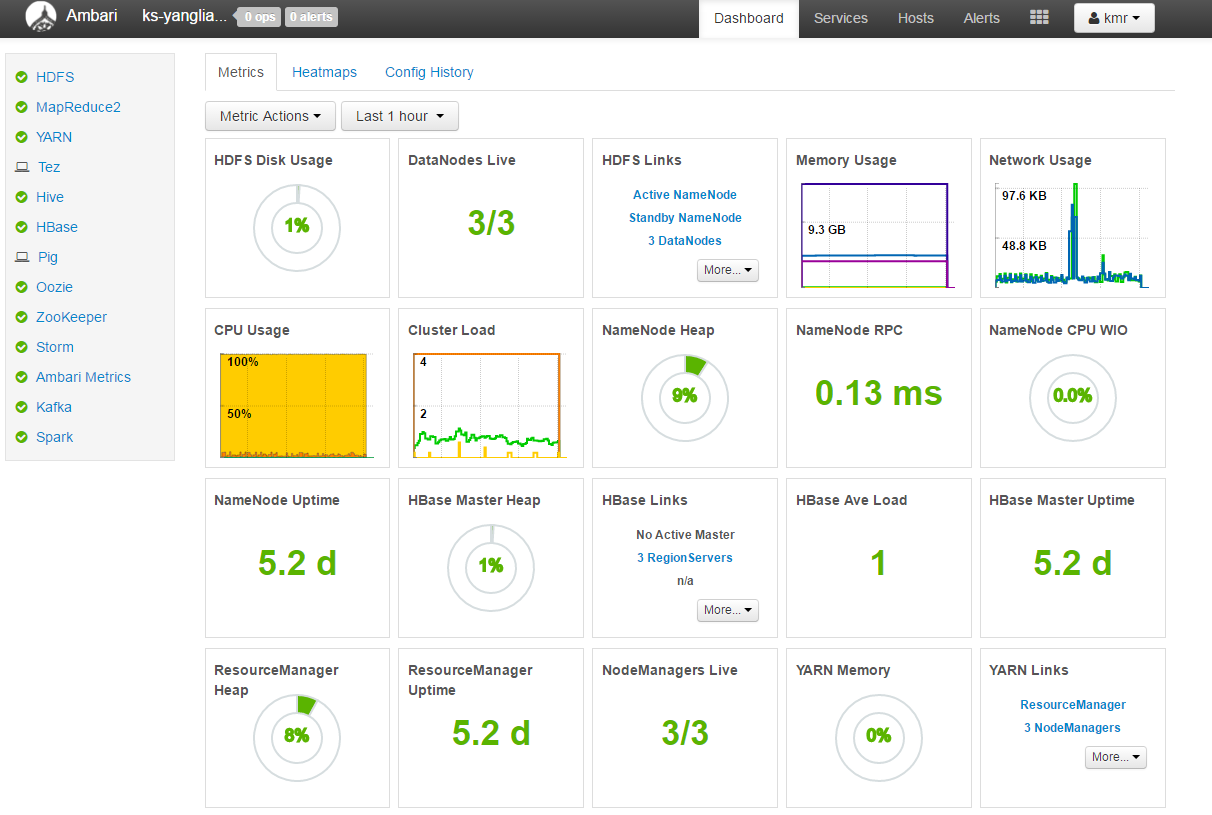Open the ResourceManager link in YARN Links
Screen dimensions: 1212x815
tap(1073, 705)
